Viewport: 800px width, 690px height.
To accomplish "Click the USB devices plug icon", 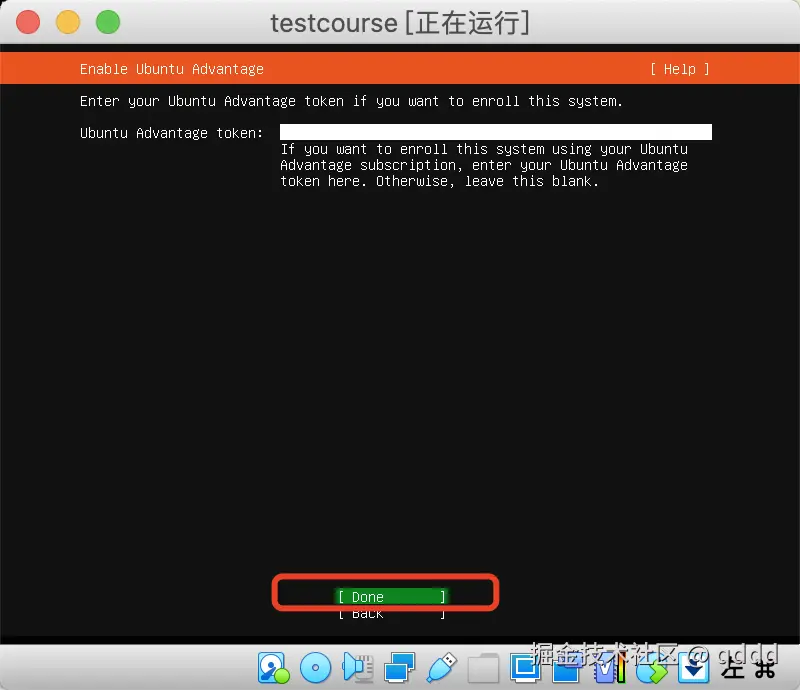I will [441, 668].
